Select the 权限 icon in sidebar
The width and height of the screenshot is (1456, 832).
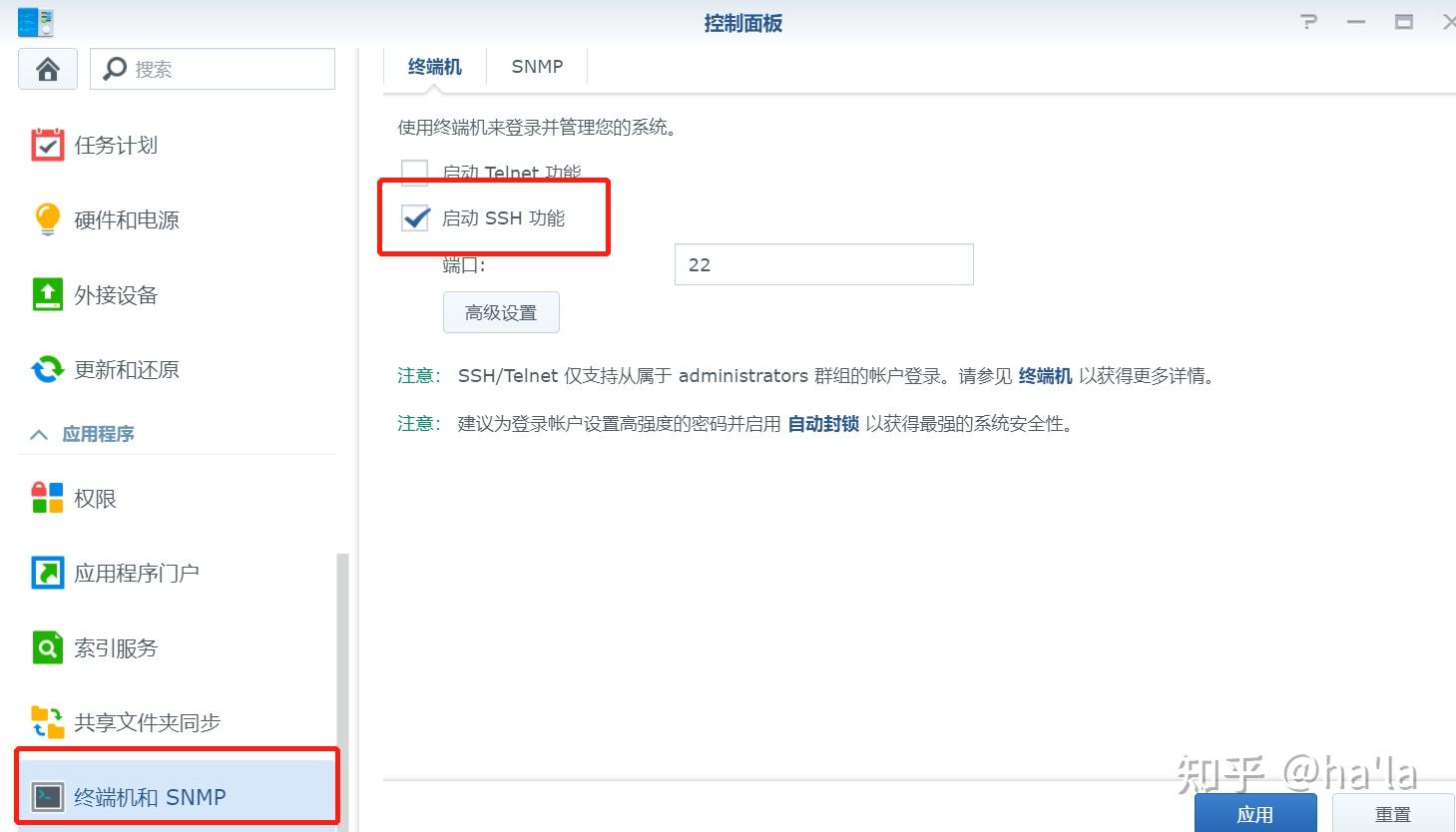click(47, 497)
